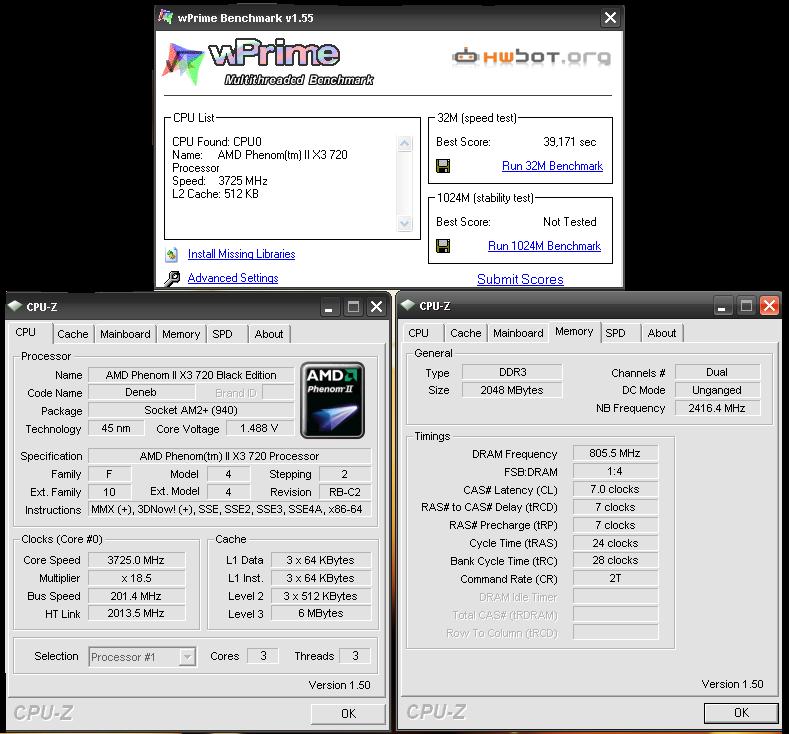Click the Level 3 cache value 6 MBytes
This screenshot has height=734, width=789.
click(x=321, y=613)
